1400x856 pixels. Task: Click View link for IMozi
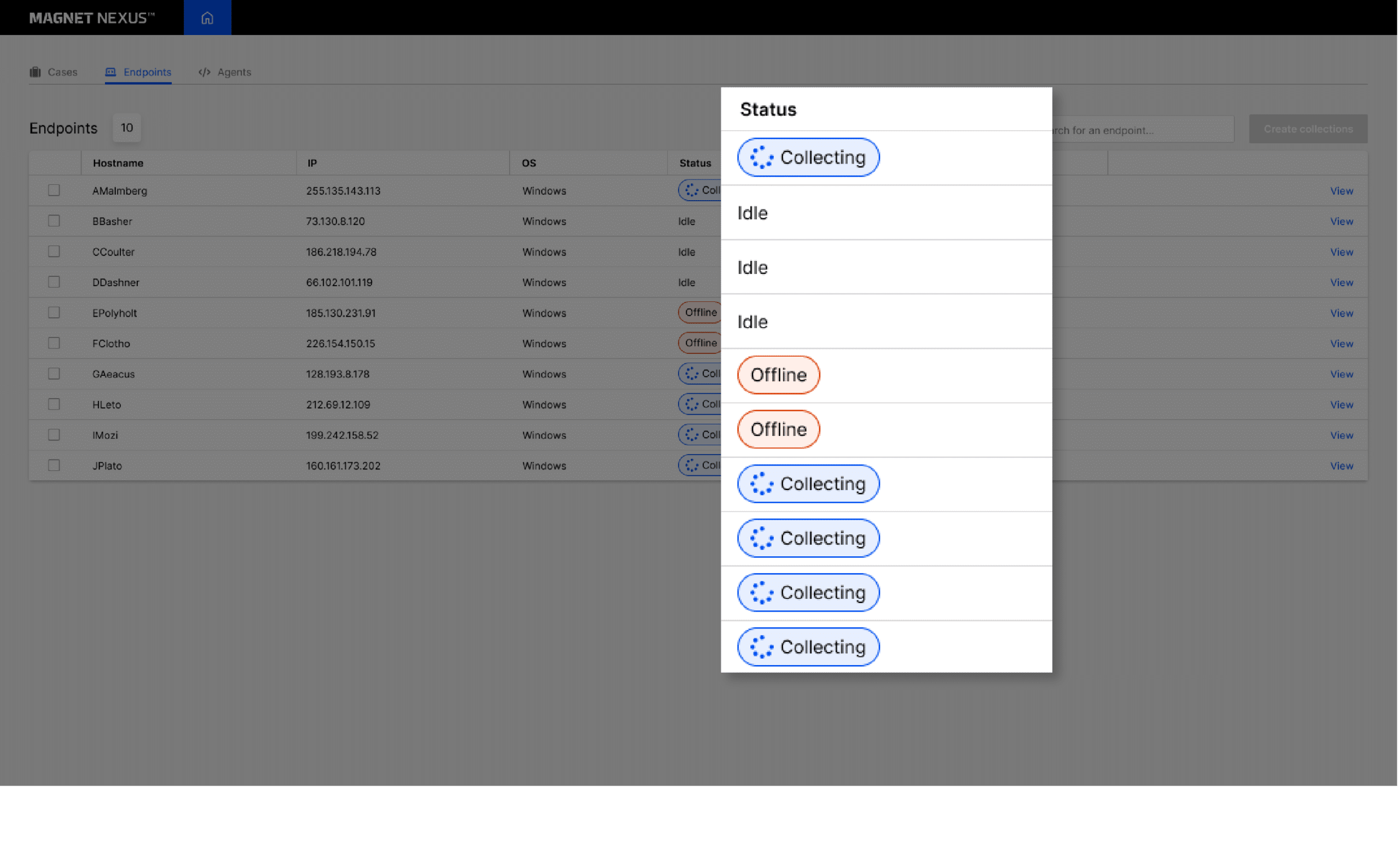[1341, 435]
